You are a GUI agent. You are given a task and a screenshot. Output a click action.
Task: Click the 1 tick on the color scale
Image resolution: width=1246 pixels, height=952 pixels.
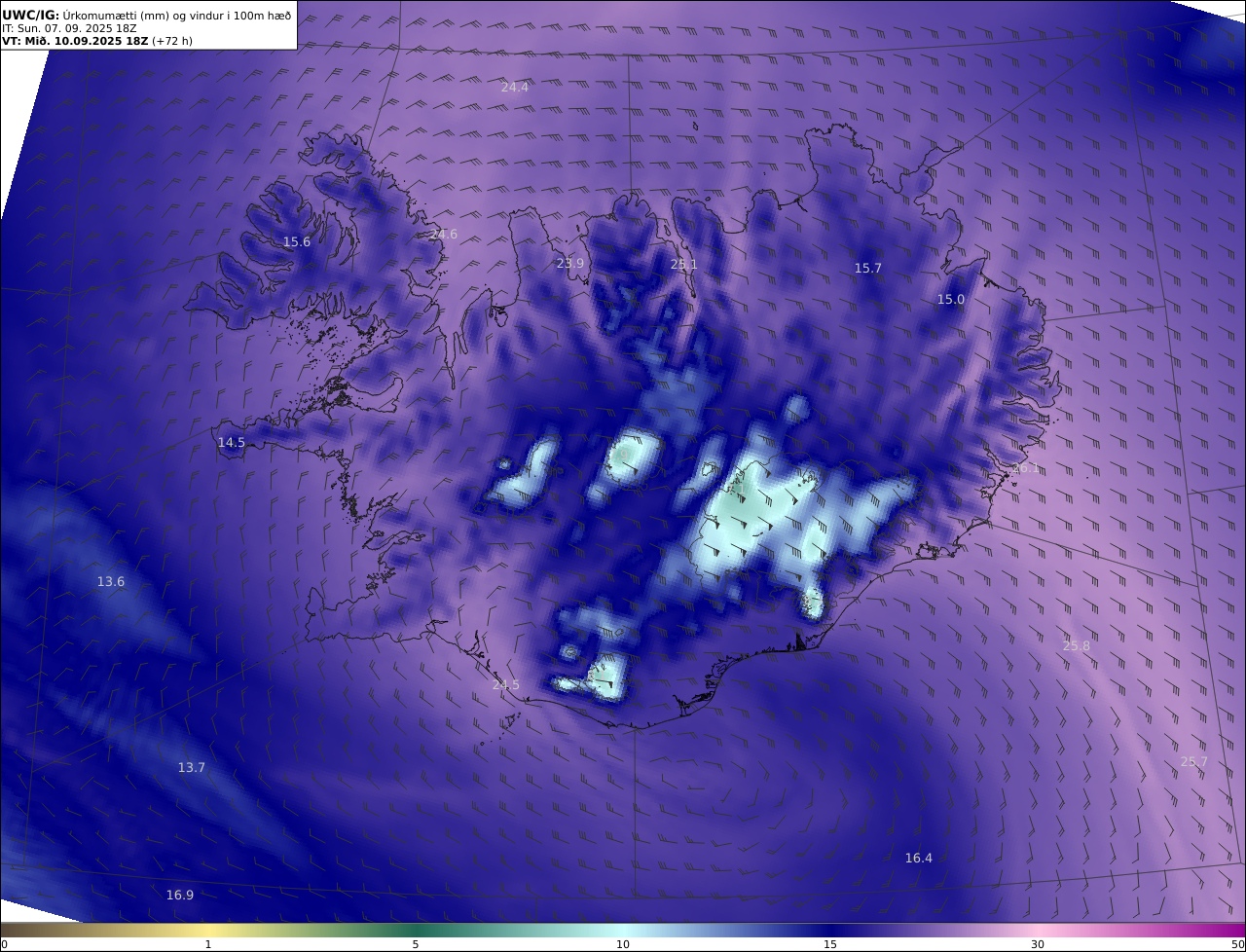tap(208, 944)
